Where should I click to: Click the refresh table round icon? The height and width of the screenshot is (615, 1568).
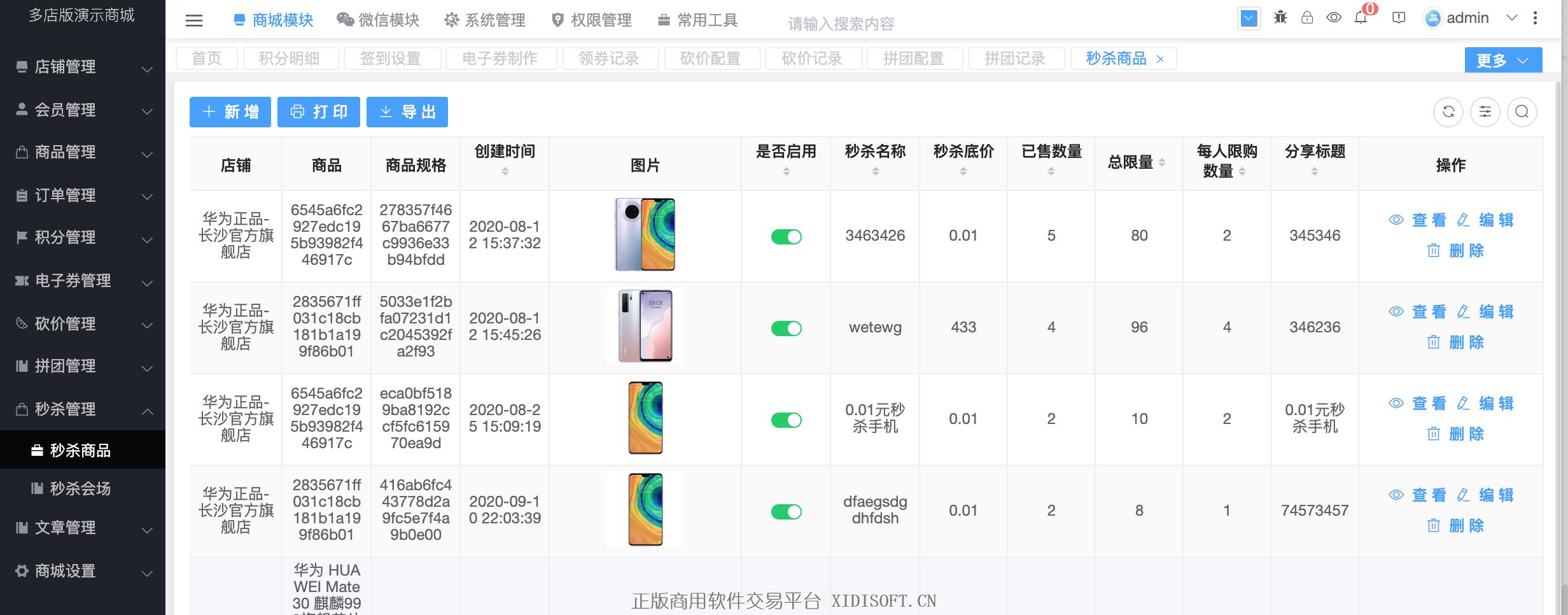pos(1448,112)
